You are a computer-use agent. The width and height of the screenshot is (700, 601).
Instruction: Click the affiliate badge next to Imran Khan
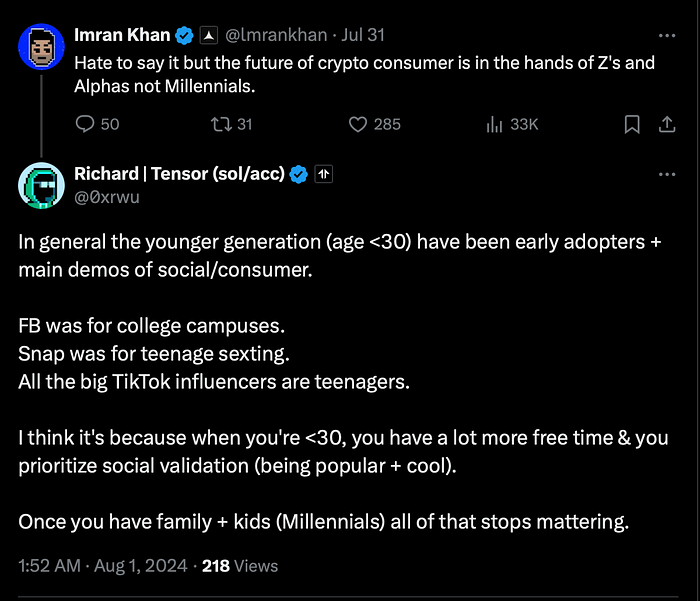(209, 36)
